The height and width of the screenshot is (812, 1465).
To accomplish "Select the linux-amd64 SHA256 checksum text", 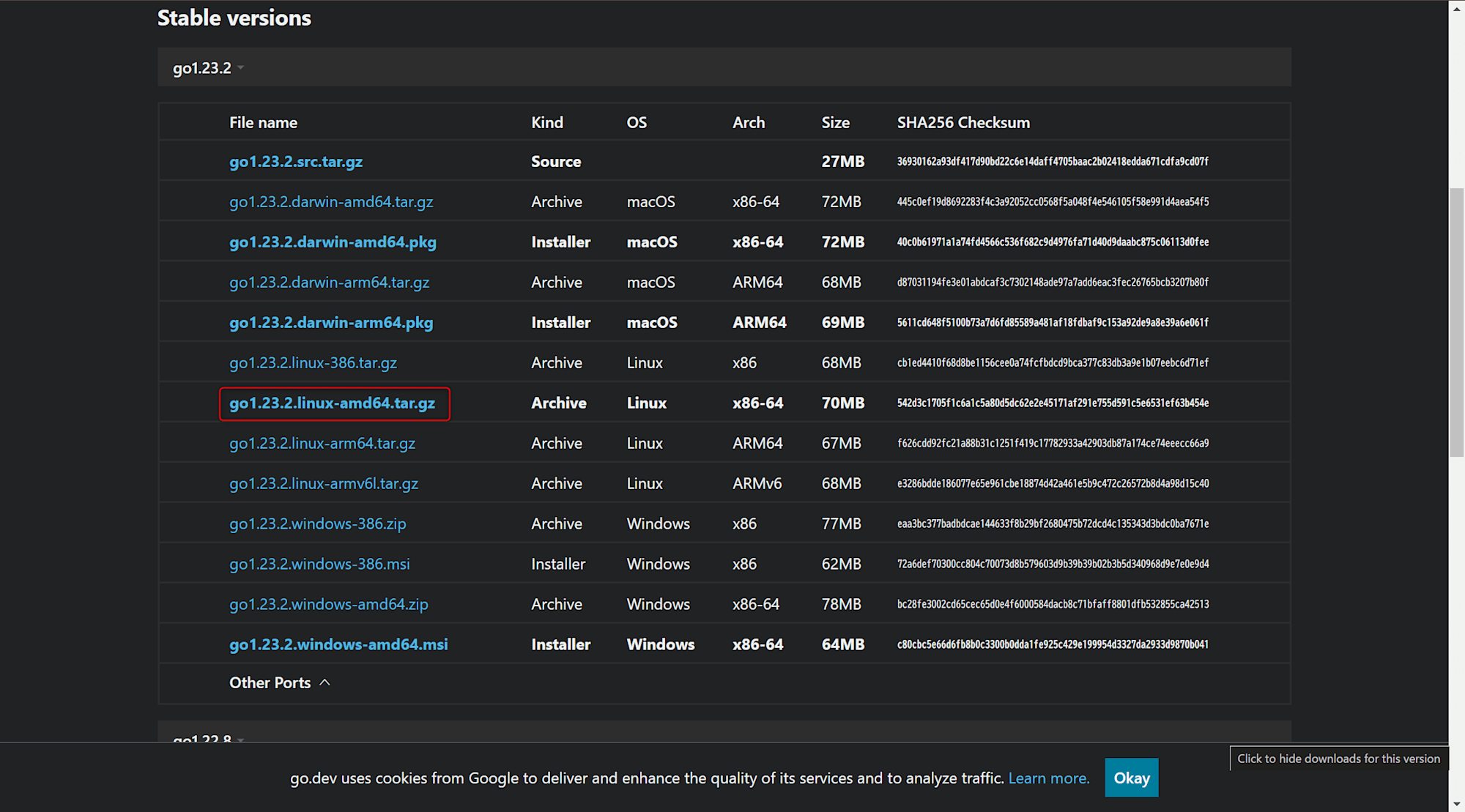I will 1053,403.
